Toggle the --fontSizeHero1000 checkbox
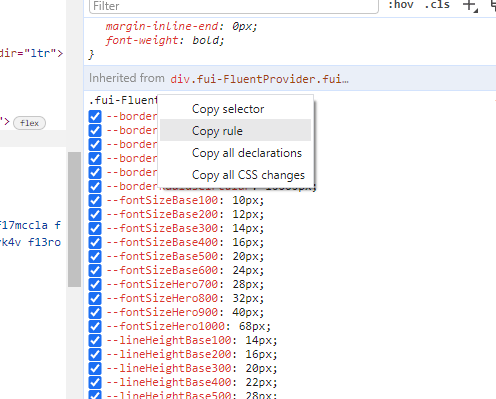The image size is (496, 399). (x=95, y=326)
